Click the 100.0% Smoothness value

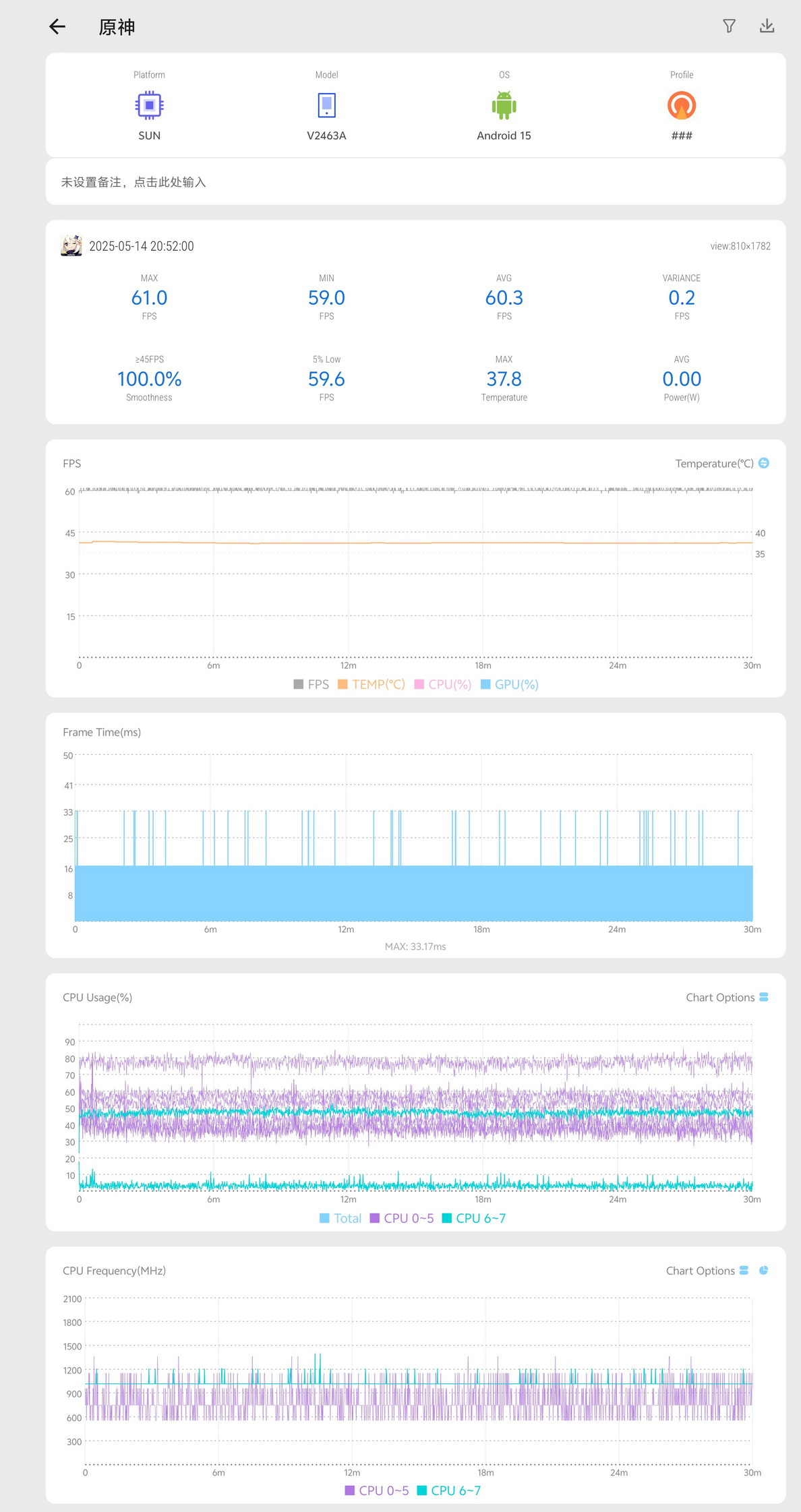[149, 379]
